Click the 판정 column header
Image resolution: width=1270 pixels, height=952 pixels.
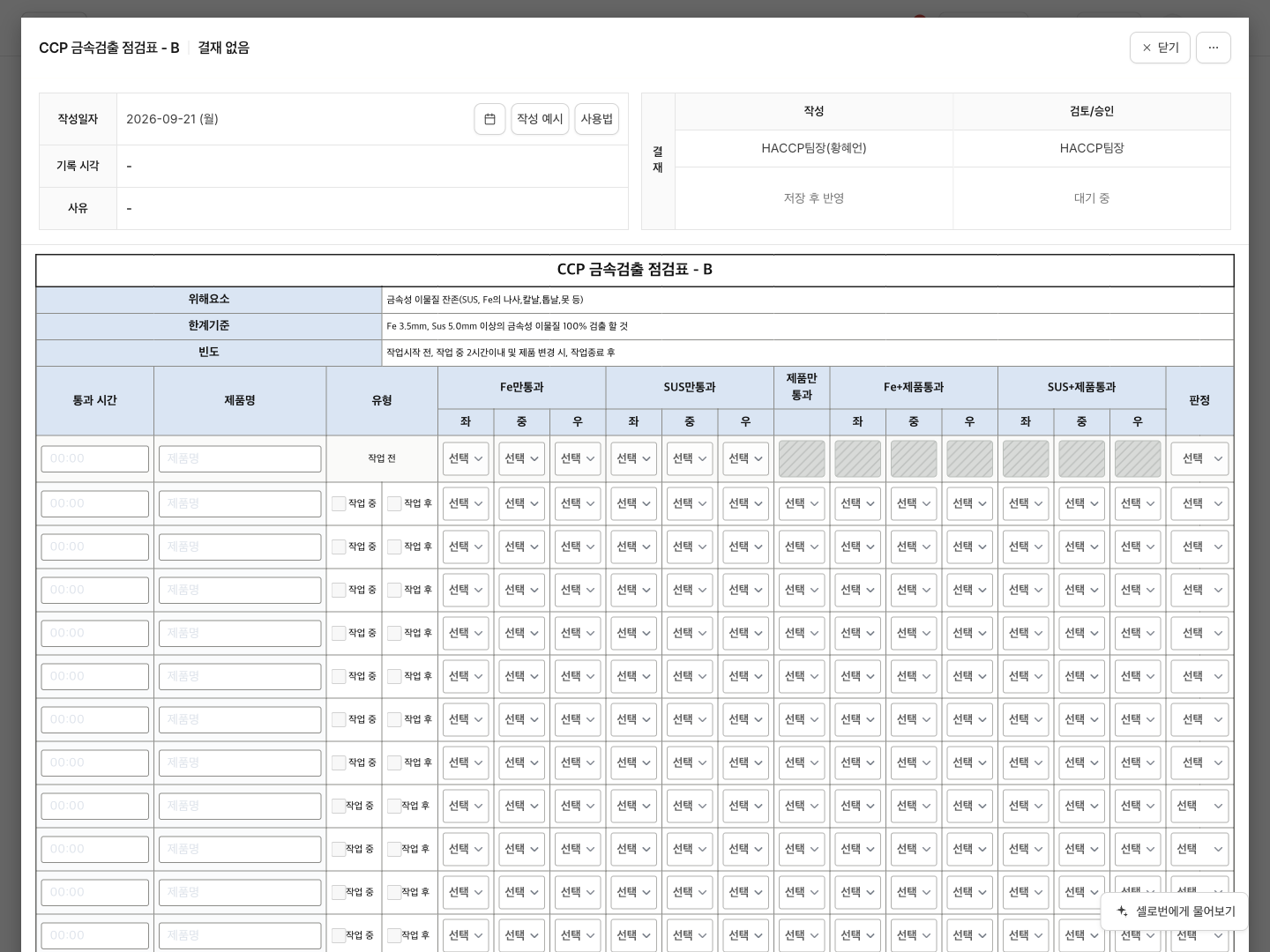pos(1199,400)
